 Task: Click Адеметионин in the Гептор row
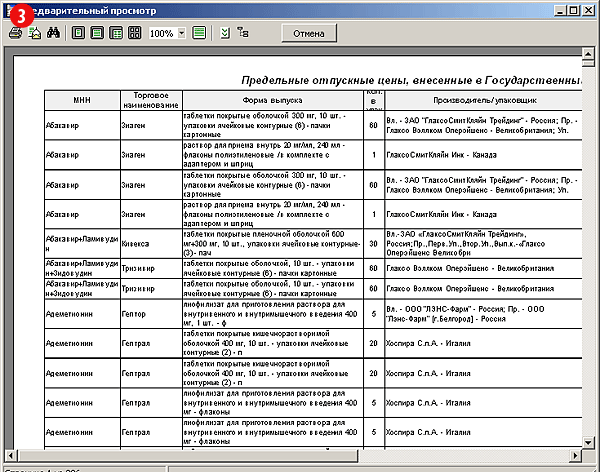point(82,314)
